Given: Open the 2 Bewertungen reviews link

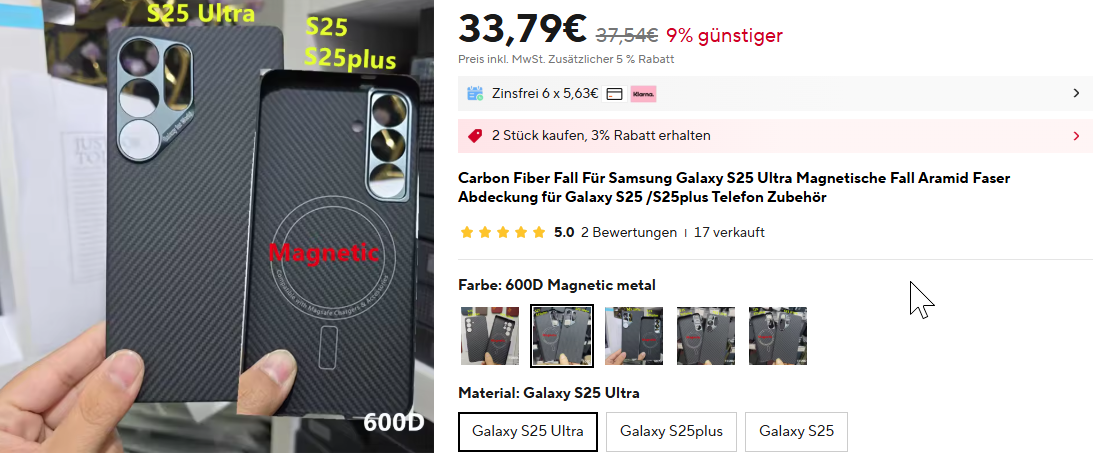Looking at the screenshot, I should tap(629, 232).
